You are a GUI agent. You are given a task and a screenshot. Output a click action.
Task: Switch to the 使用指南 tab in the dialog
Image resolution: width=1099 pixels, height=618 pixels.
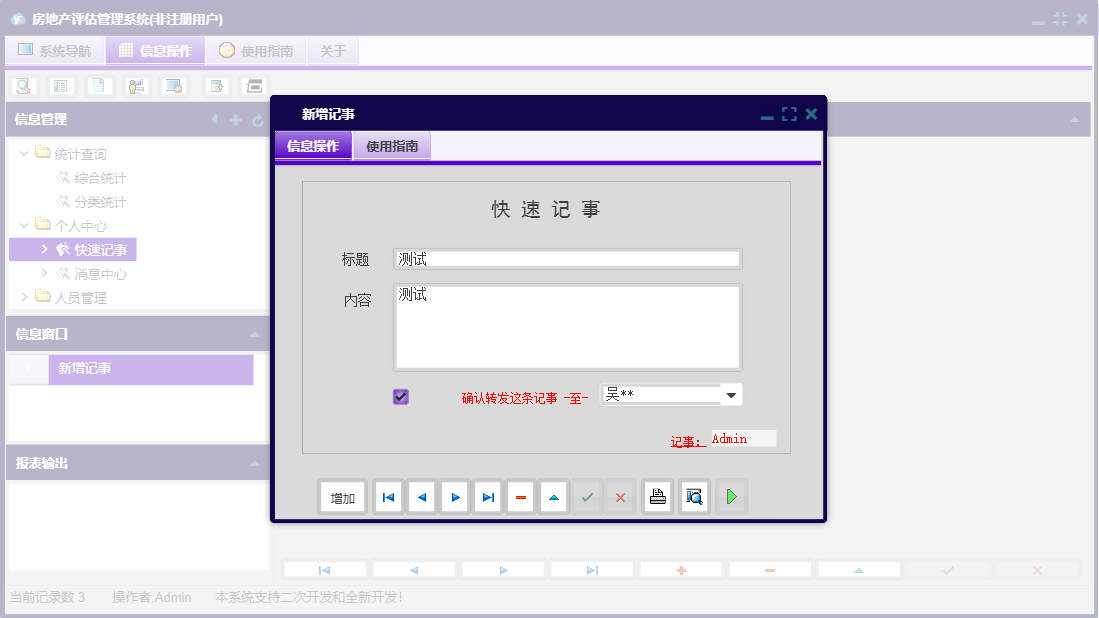click(392, 145)
